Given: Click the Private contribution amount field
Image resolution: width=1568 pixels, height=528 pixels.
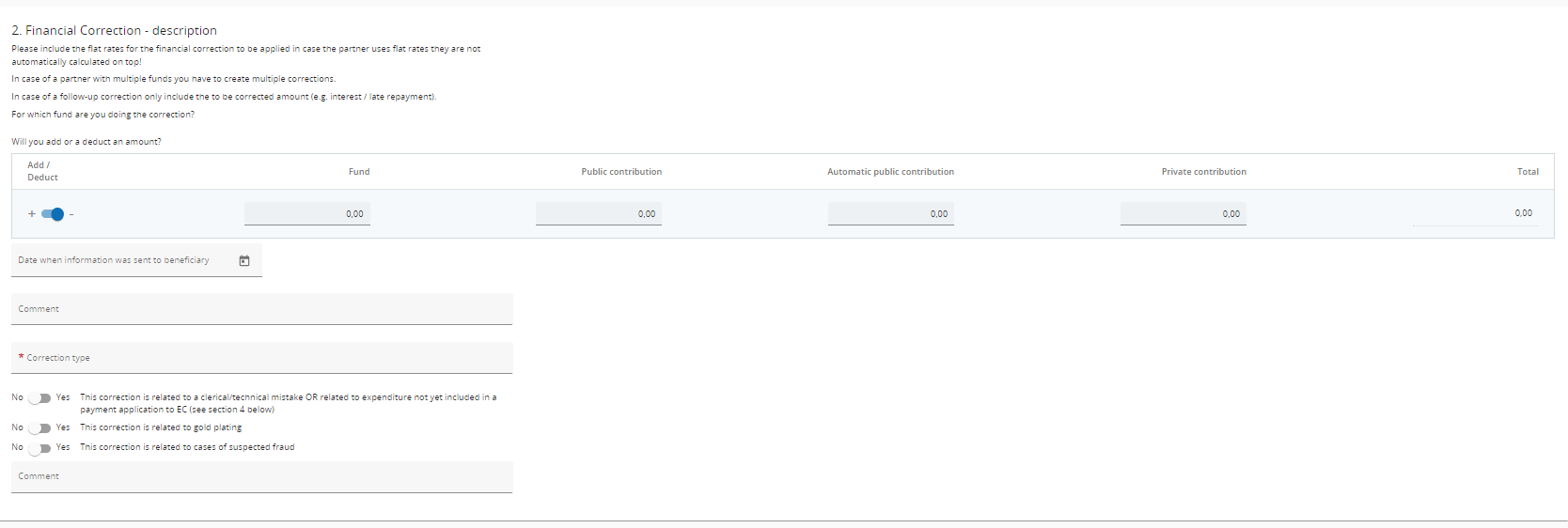Looking at the screenshot, I should coord(1183,214).
